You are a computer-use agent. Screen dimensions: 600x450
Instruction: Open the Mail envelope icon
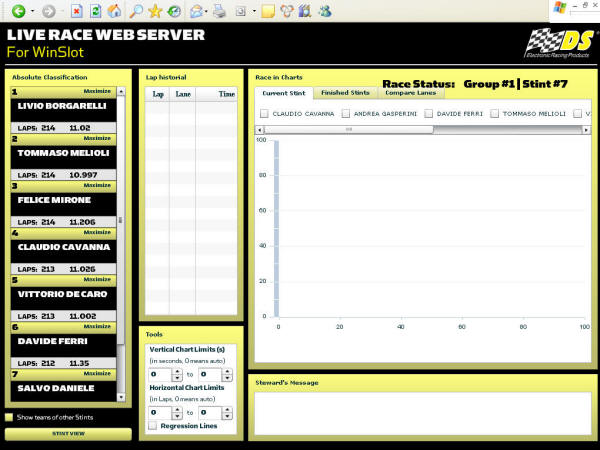pyautogui.click(x=196, y=11)
